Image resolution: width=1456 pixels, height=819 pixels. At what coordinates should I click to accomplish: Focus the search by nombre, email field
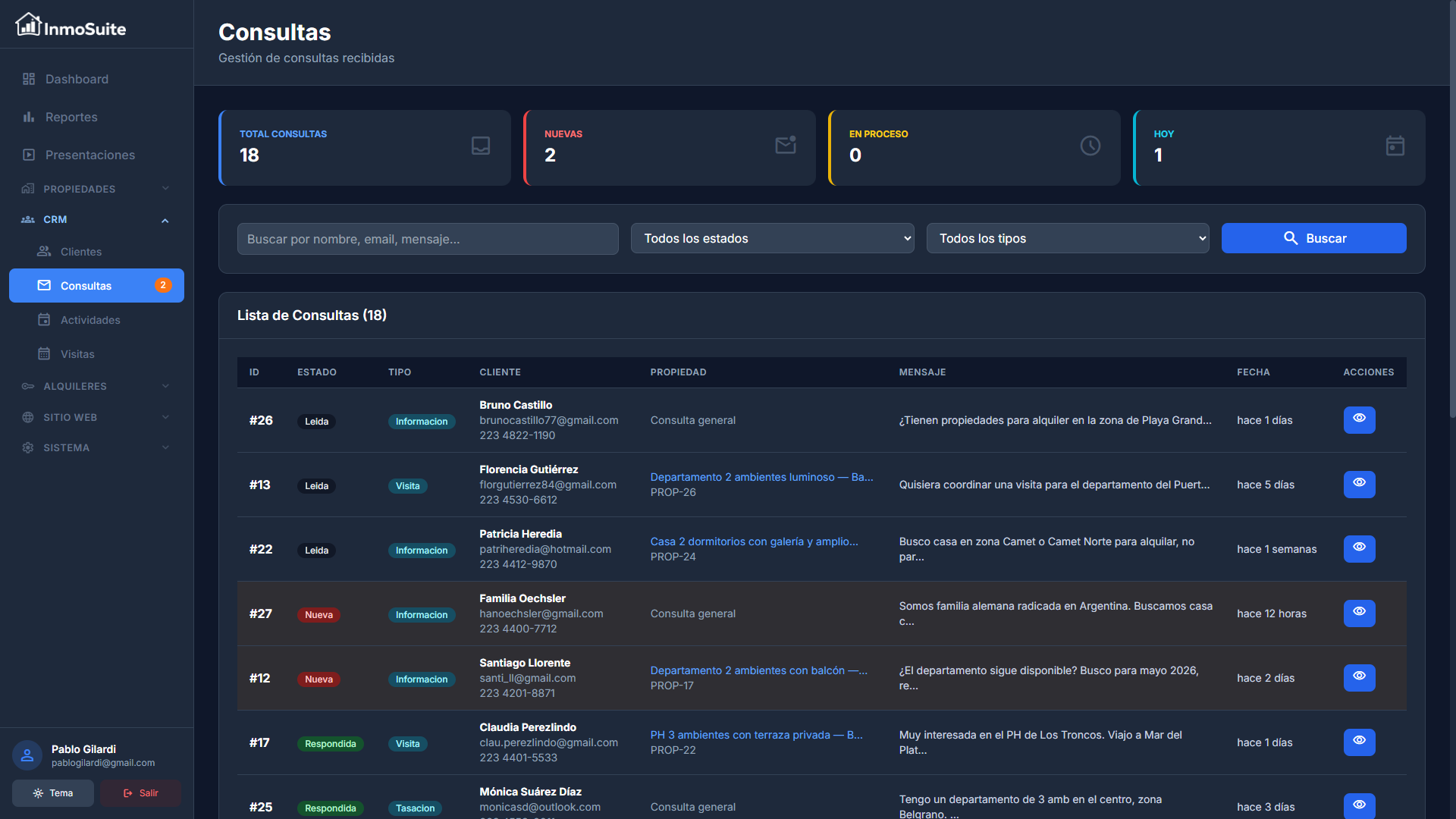click(x=428, y=239)
